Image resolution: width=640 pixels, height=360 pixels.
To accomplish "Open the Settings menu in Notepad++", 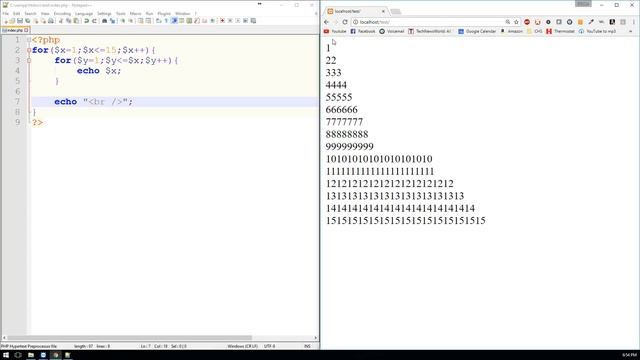I will (104, 13).
